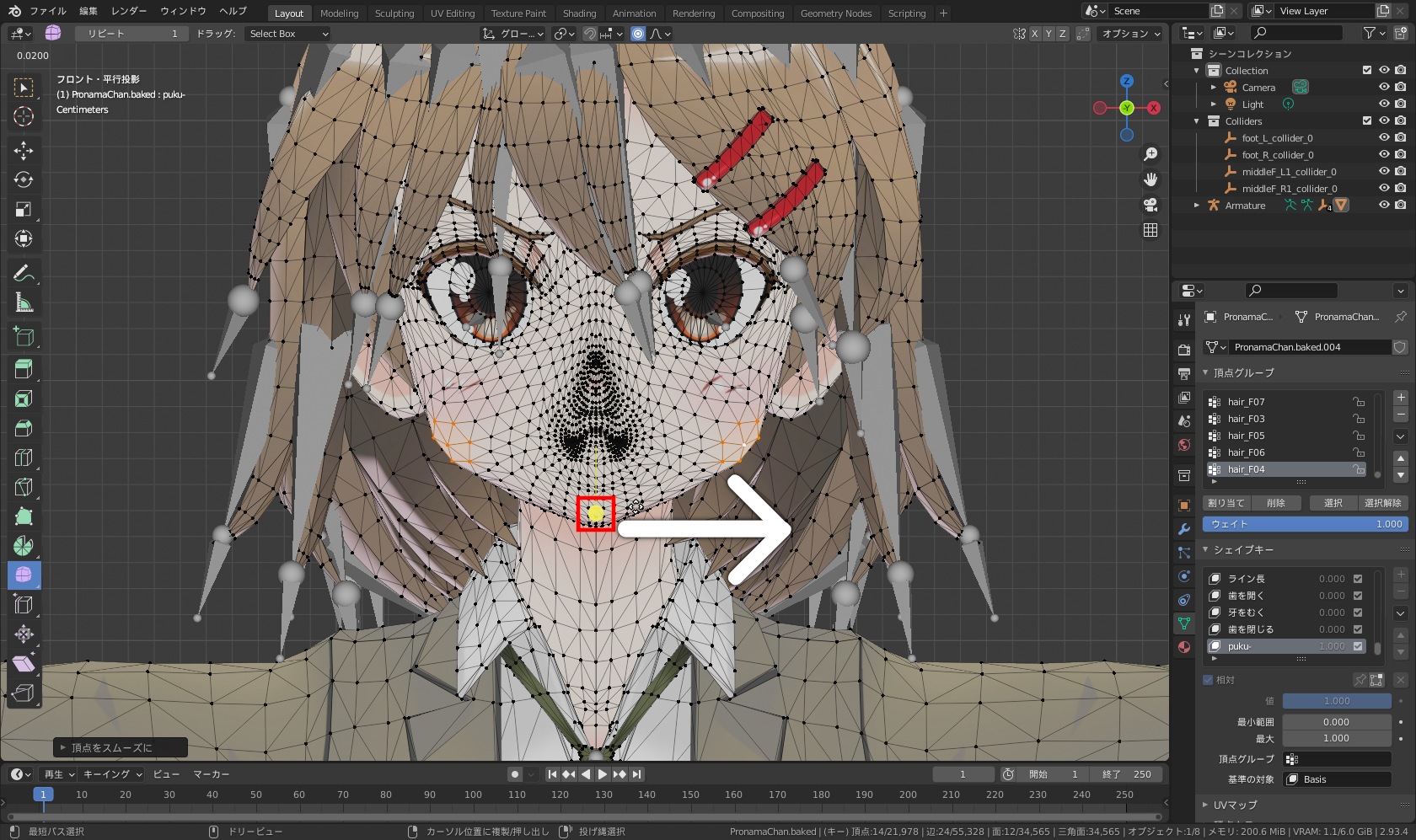The width and height of the screenshot is (1416, 840).
Task: Switch to the UV Editing workspace tab
Action: pos(453,13)
